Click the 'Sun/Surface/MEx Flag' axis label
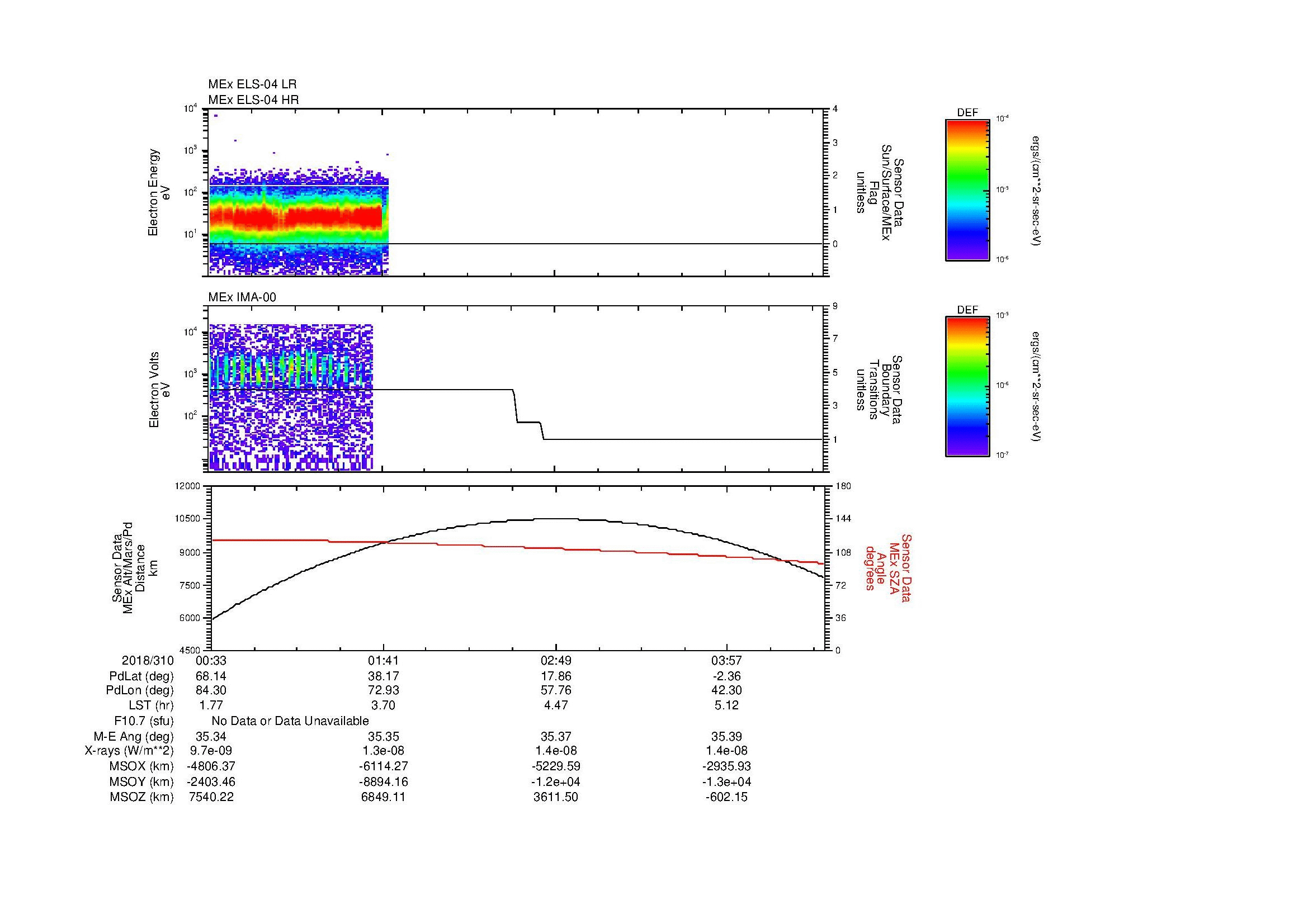The image size is (1308, 924). pos(879,193)
